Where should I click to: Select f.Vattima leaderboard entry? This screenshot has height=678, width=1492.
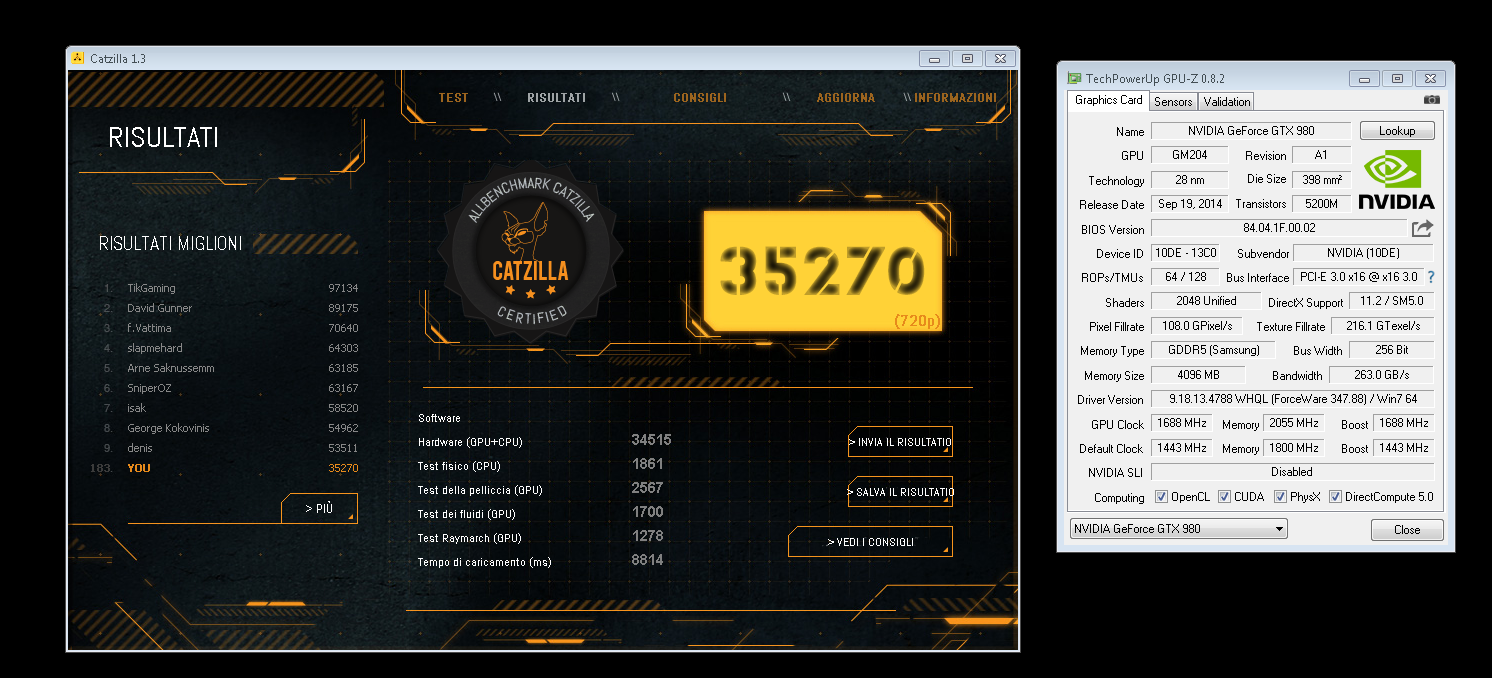[x=230, y=328]
